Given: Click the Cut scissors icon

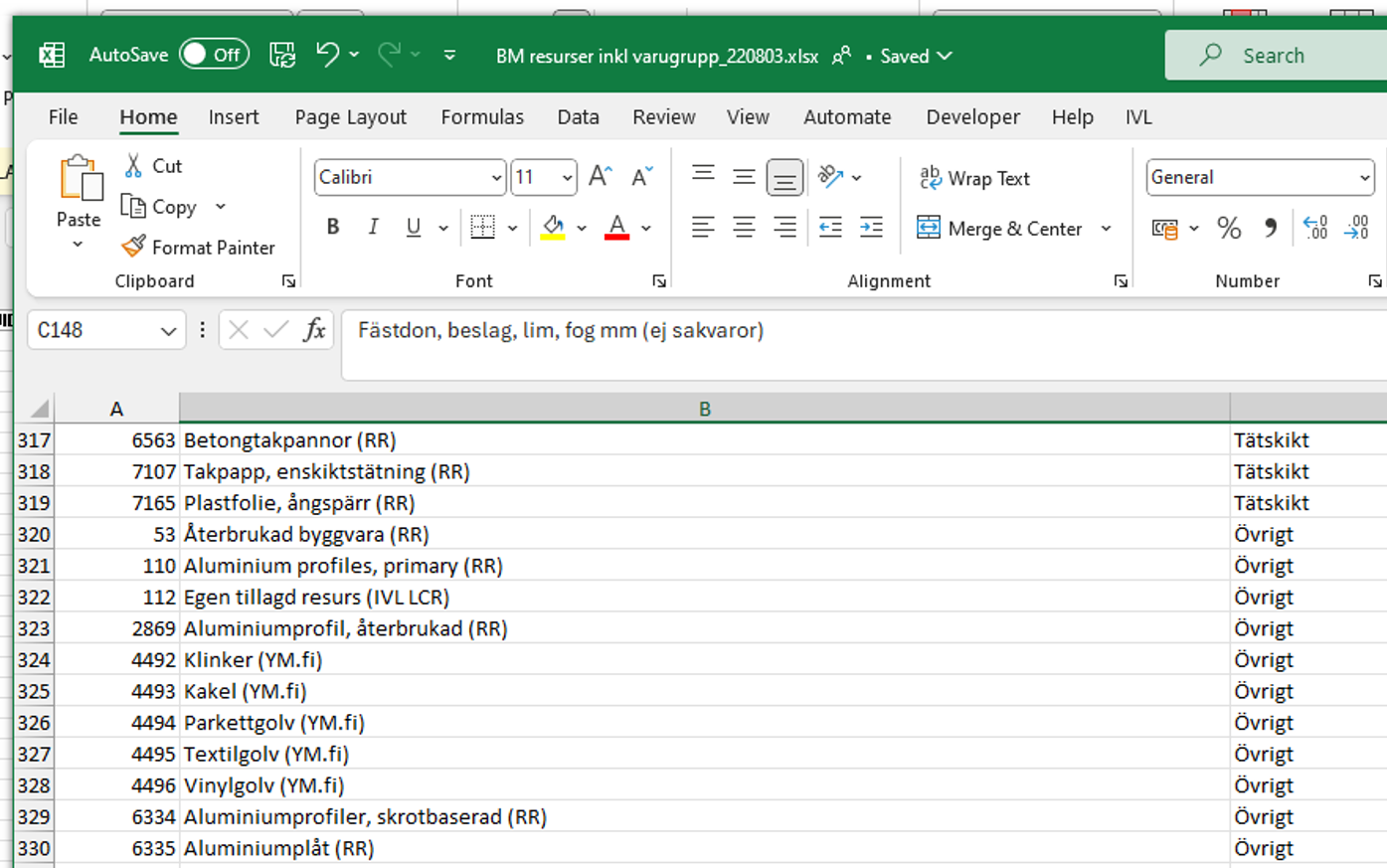Looking at the screenshot, I should coord(133,166).
